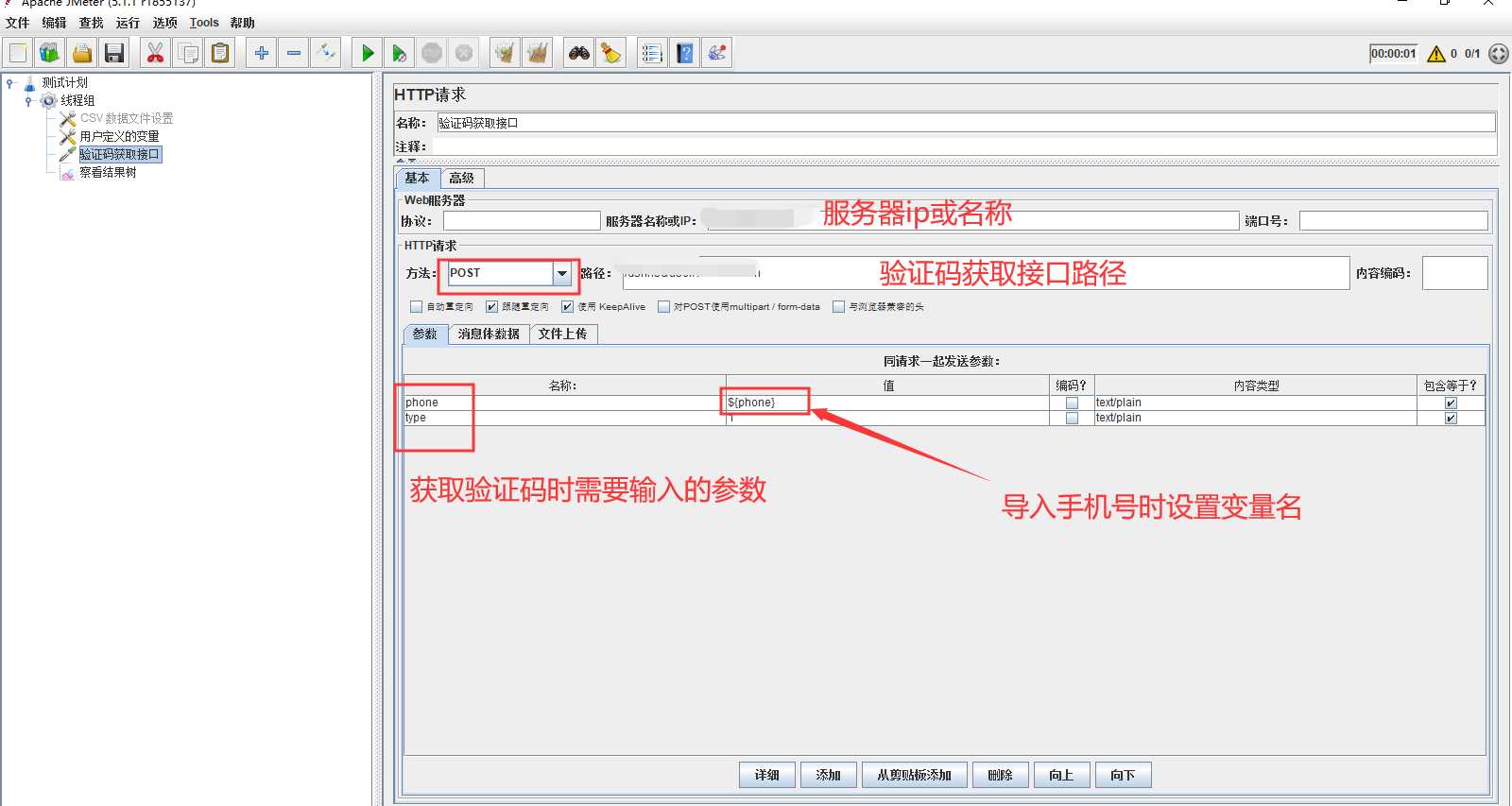Click the warning triangle log icon
The width and height of the screenshot is (1512, 806).
click(x=1436, y=54)
